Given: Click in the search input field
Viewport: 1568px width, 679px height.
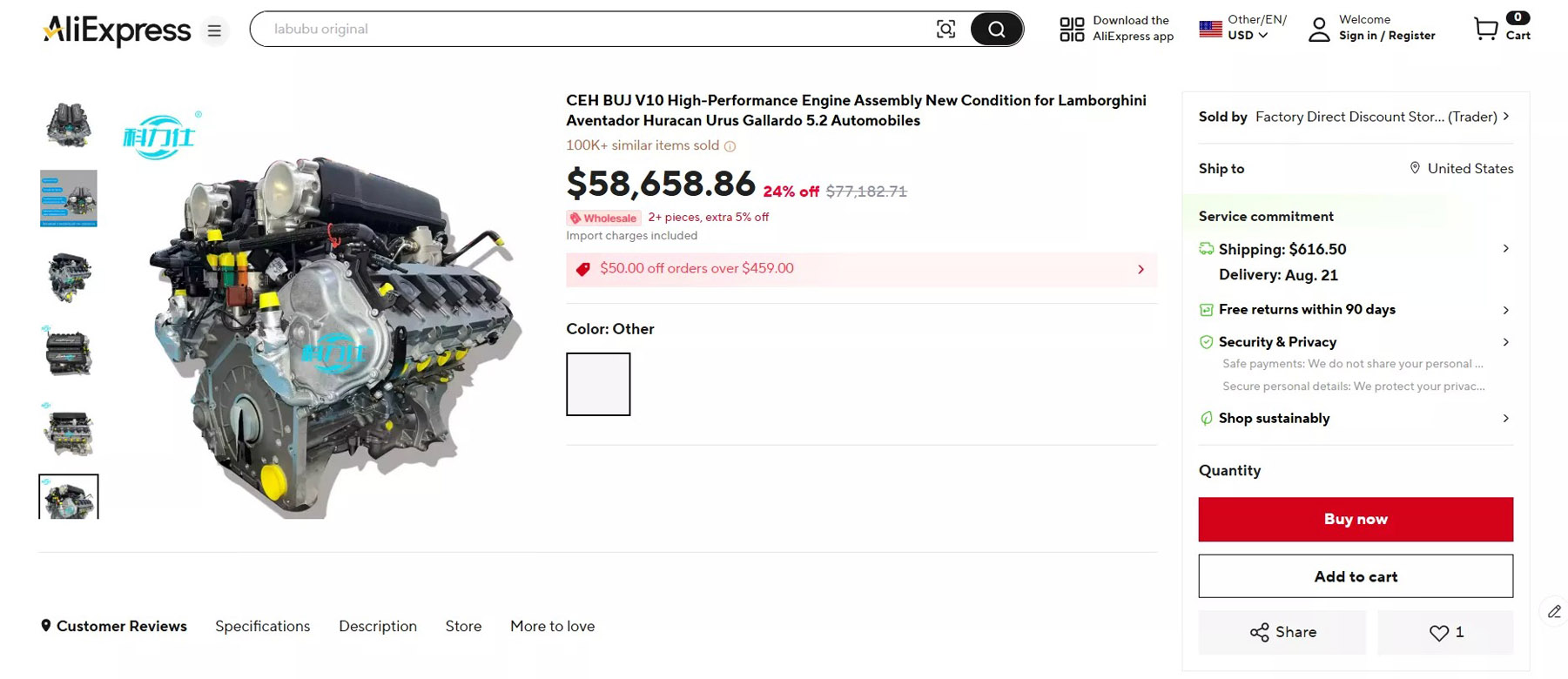Looking at the screenshot, I should point(592,30).
